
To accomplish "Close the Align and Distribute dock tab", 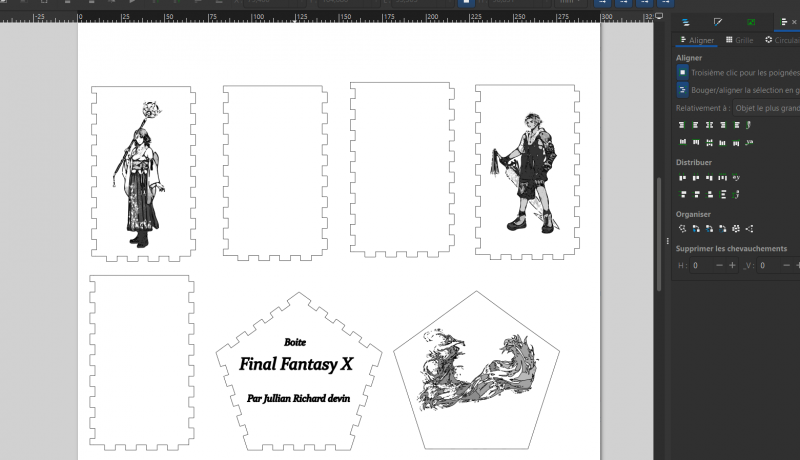I will tap(794, 21).
